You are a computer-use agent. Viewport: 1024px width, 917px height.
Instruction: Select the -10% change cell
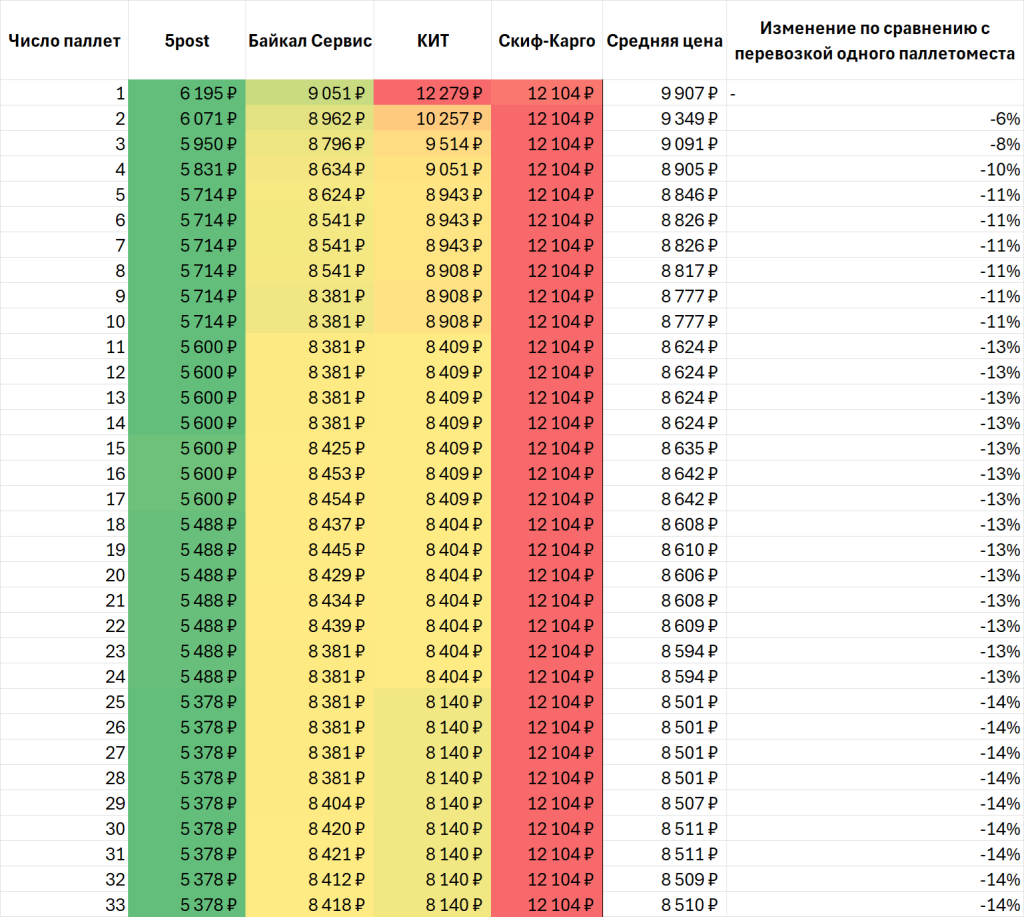click(x=874, y=170)
